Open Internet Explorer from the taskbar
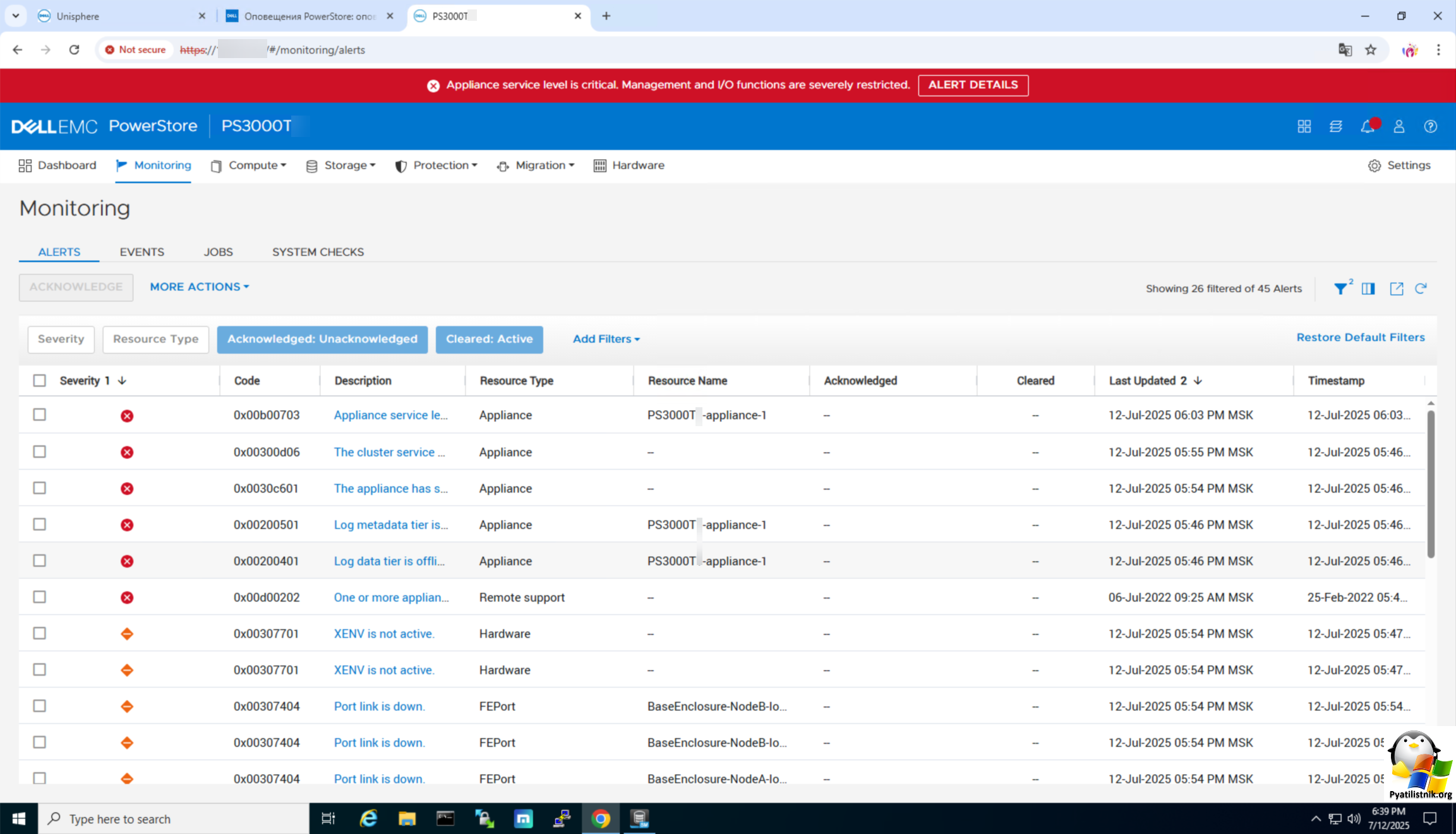This screenshot has height=834, width=1456. coord(368,819)
